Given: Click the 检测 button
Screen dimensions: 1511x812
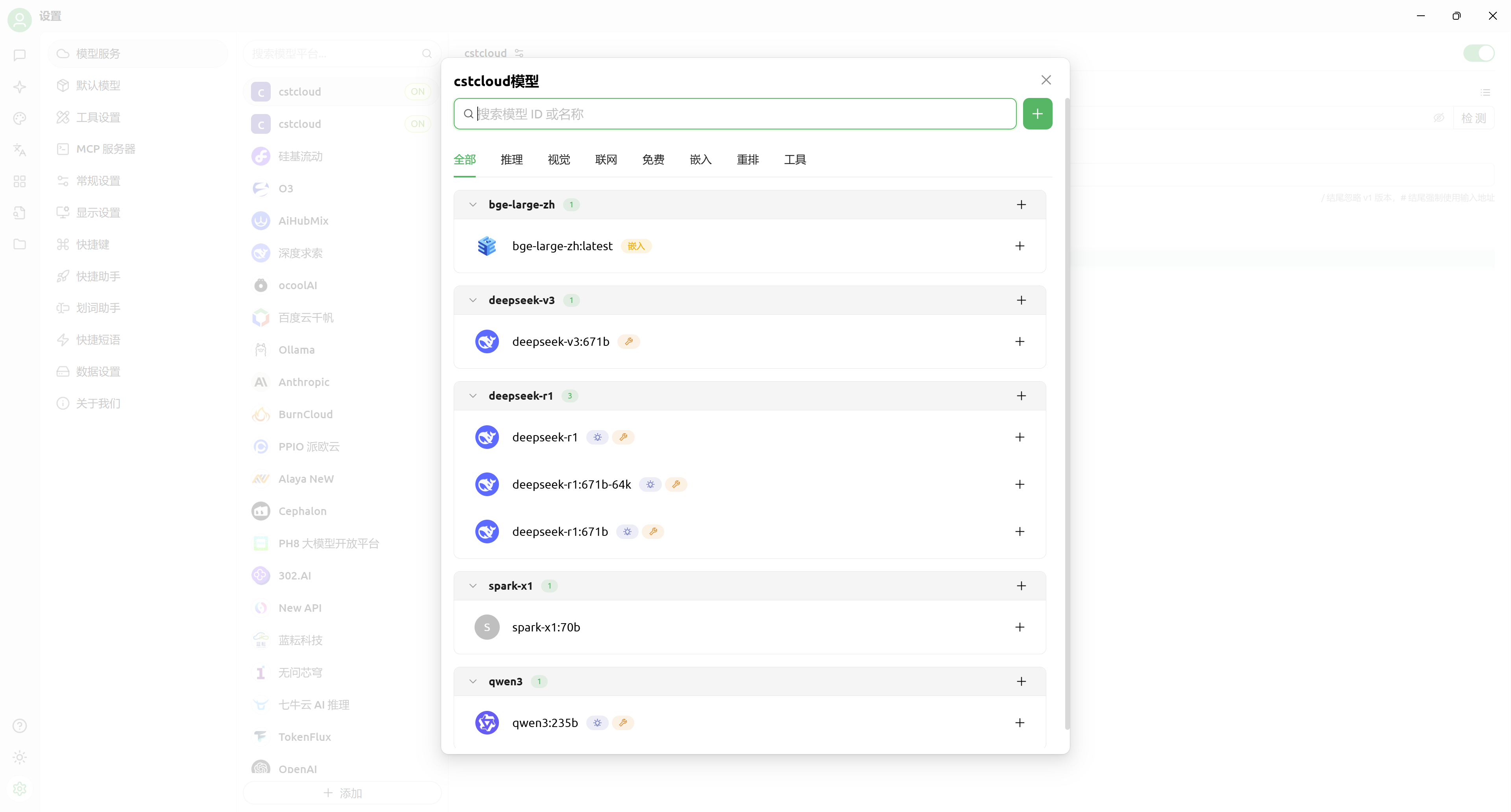Looking at the screenshot, I should coord(1473,118).
